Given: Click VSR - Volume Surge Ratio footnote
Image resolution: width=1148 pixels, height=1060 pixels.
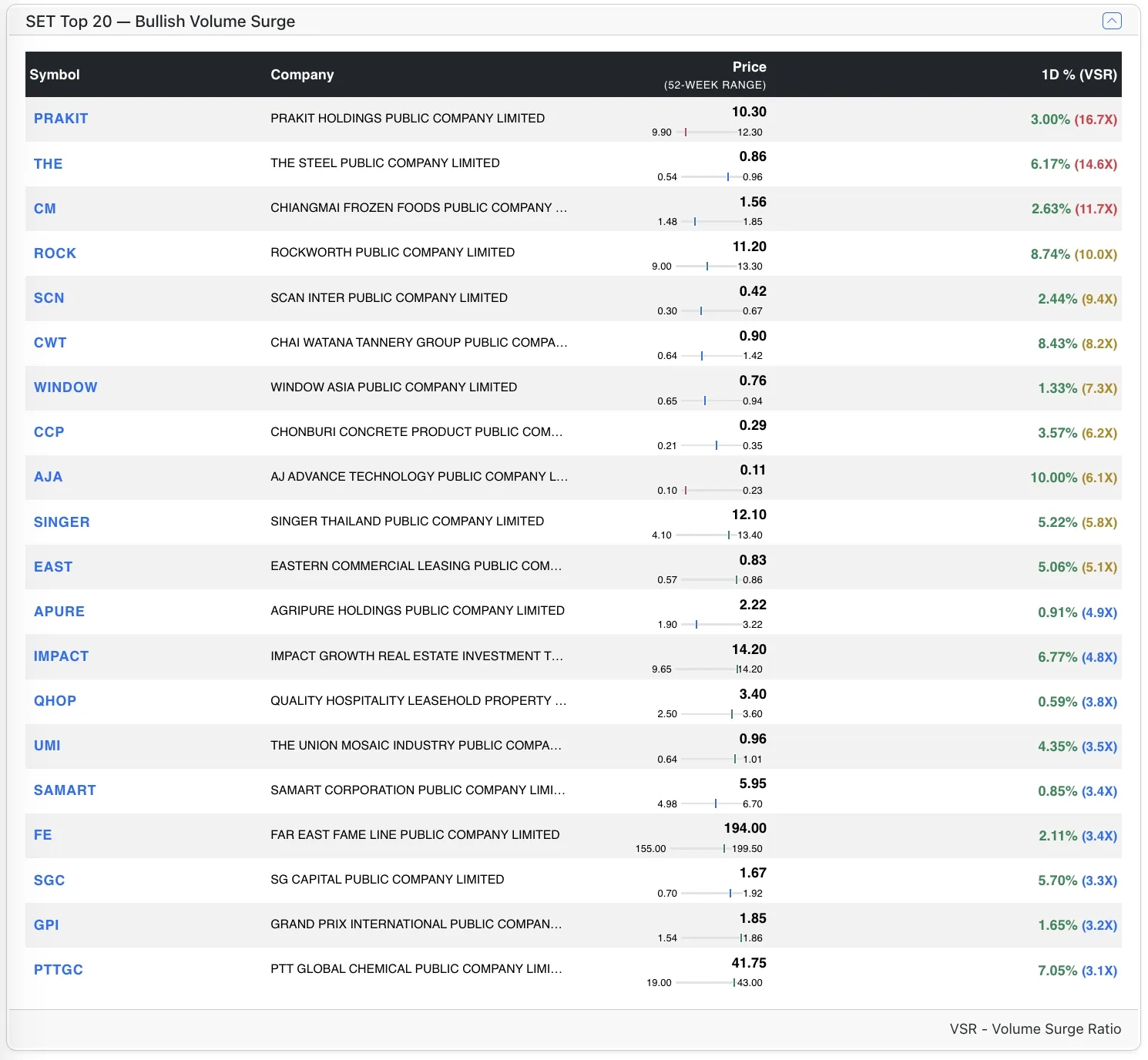Looking at the screenshot, I should pyautogui.click(x=1035, y=1029).
